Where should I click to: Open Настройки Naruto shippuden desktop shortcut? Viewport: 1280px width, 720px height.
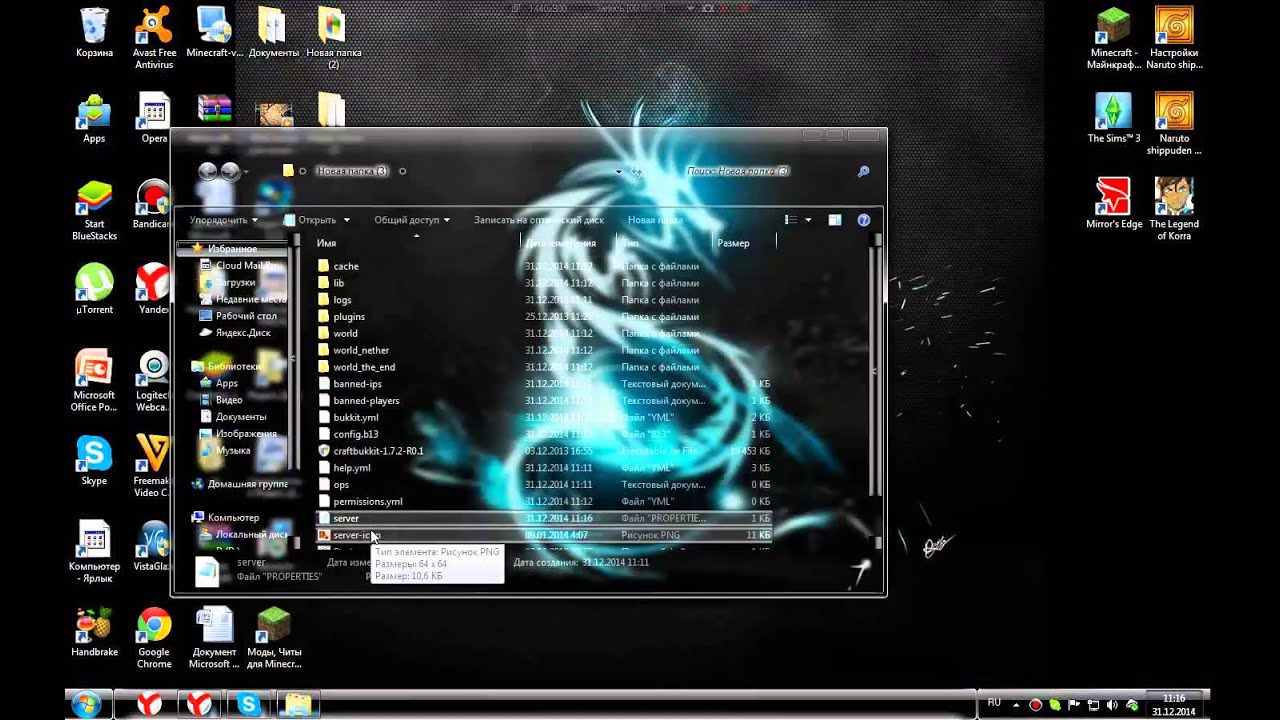tap(1174, 38)
